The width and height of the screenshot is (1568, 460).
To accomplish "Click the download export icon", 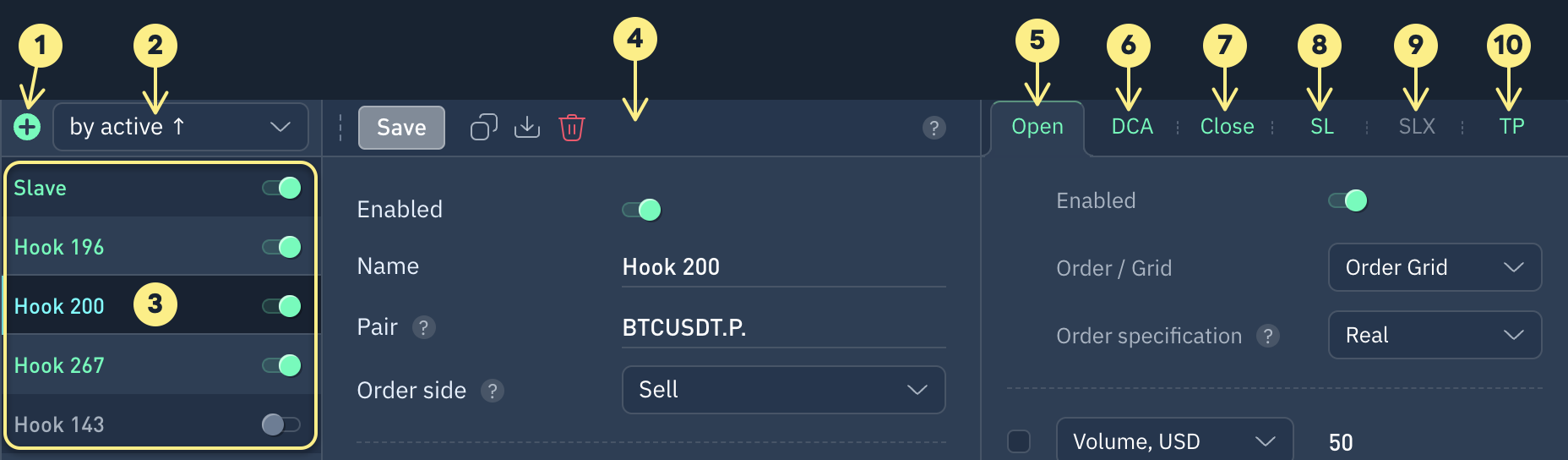I will click(527, 127).
